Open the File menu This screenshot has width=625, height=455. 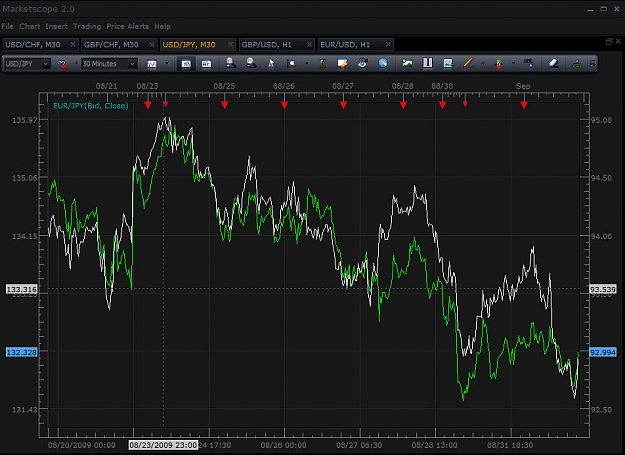coord(8,26)
